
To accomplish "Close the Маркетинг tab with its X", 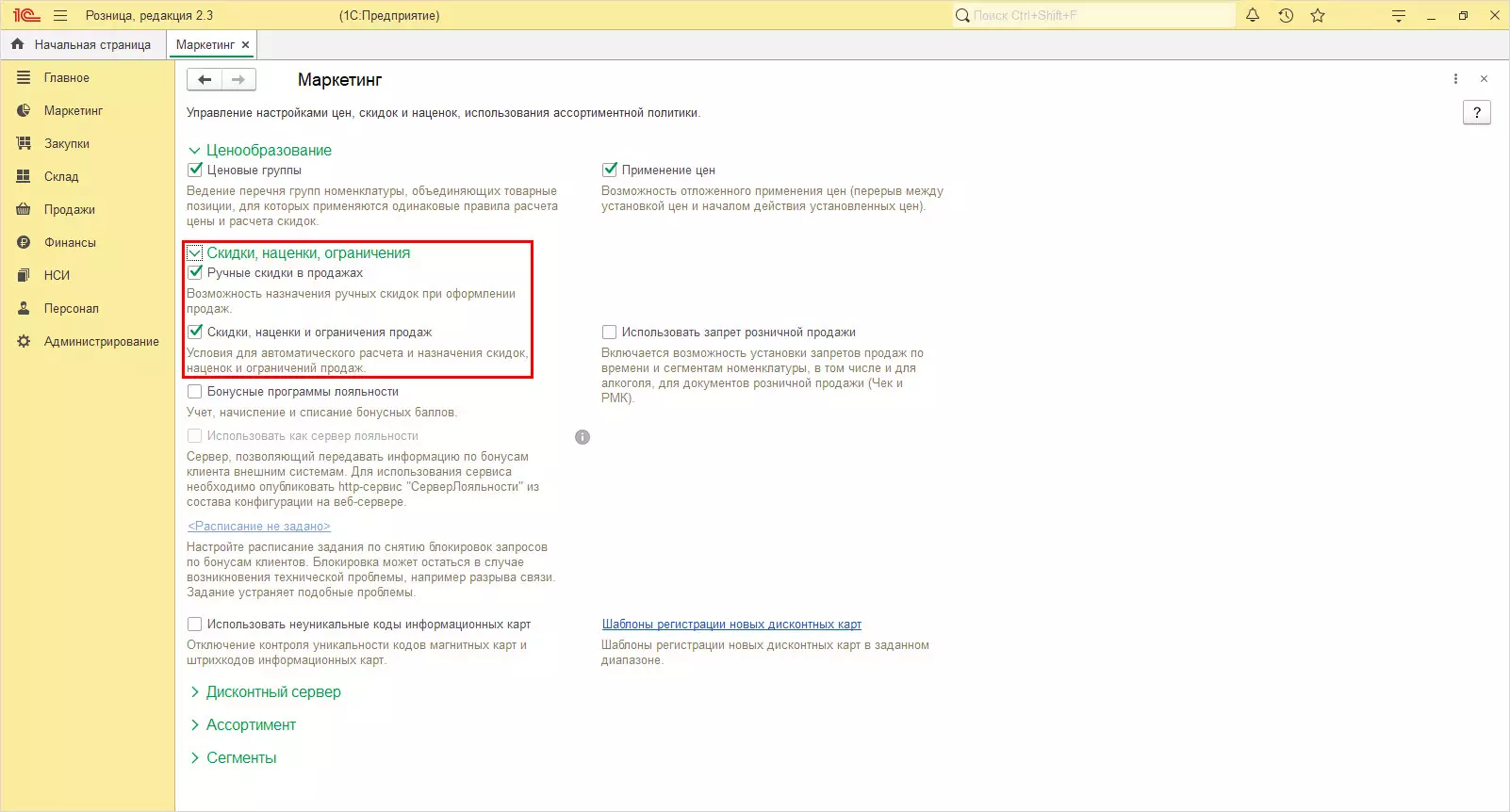I will pos(246,44).
